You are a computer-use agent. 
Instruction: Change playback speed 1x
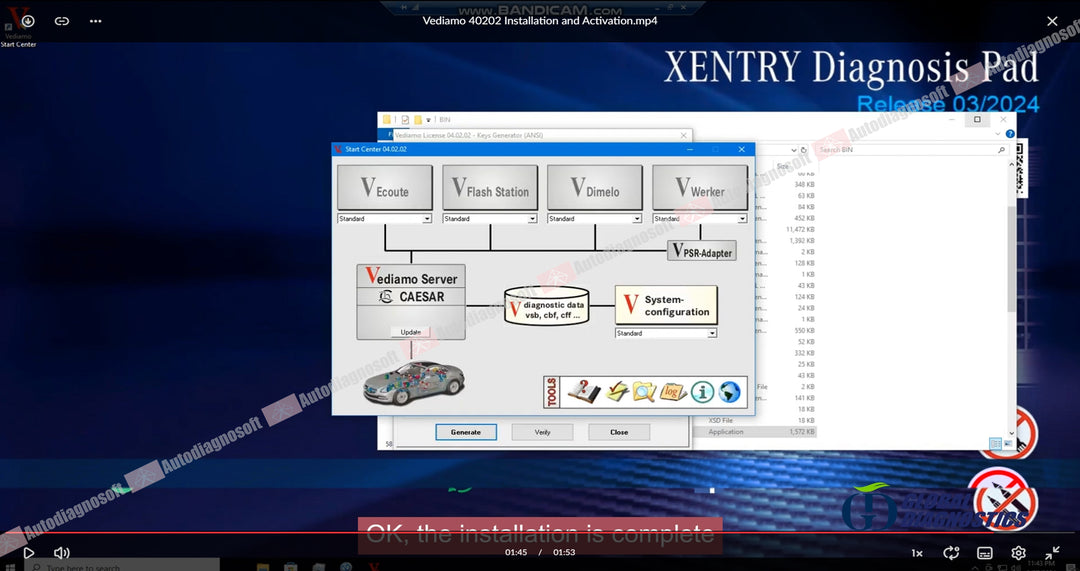coord(917,553)
